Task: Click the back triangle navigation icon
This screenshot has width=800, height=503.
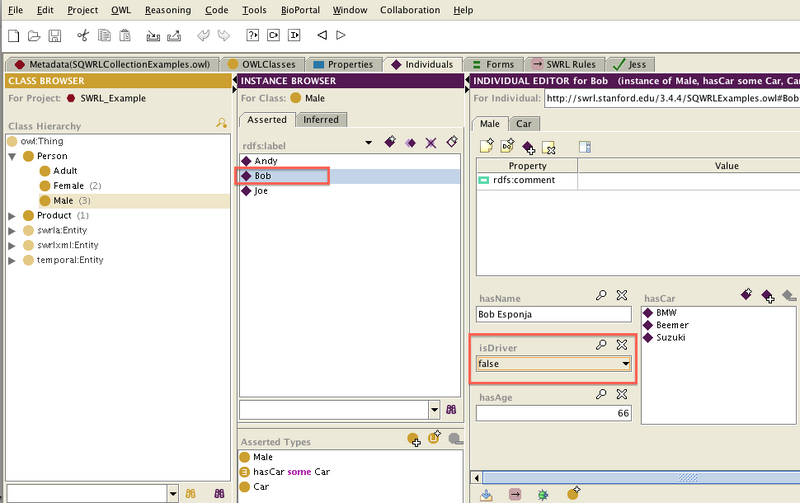Action: [x=322, y=35]
